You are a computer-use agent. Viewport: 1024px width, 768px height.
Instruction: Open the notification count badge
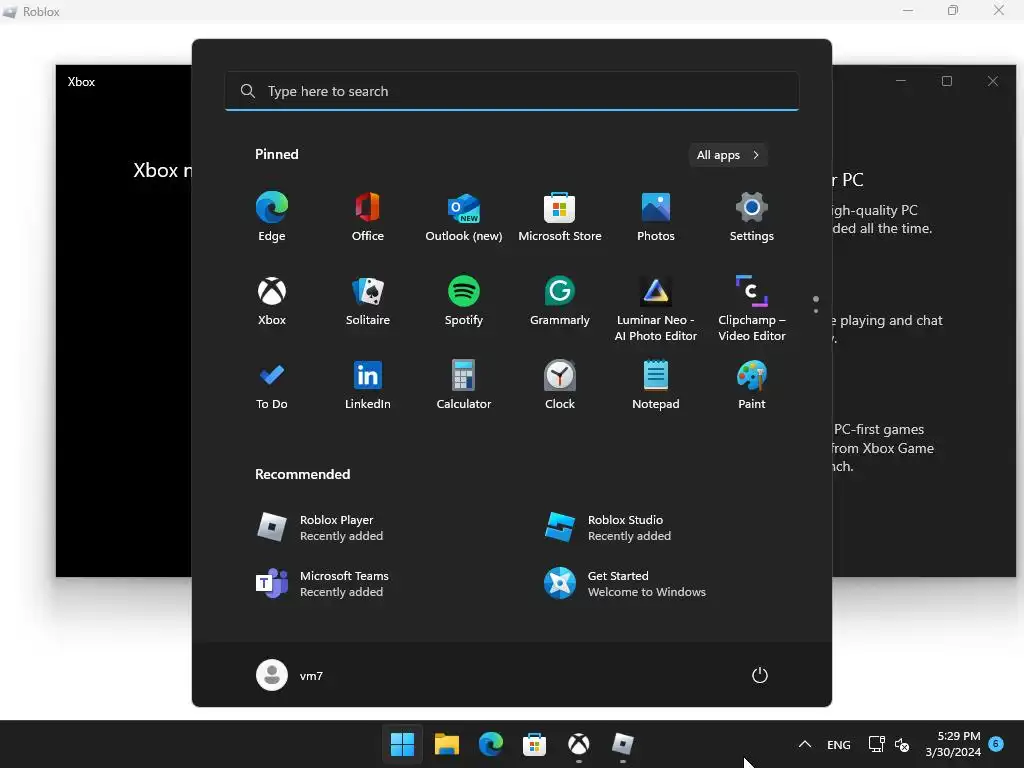pyautogui.click(x=996, y=743)
